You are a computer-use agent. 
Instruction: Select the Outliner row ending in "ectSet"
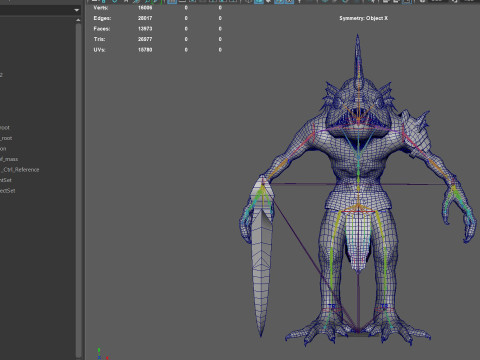click(8, 191)
